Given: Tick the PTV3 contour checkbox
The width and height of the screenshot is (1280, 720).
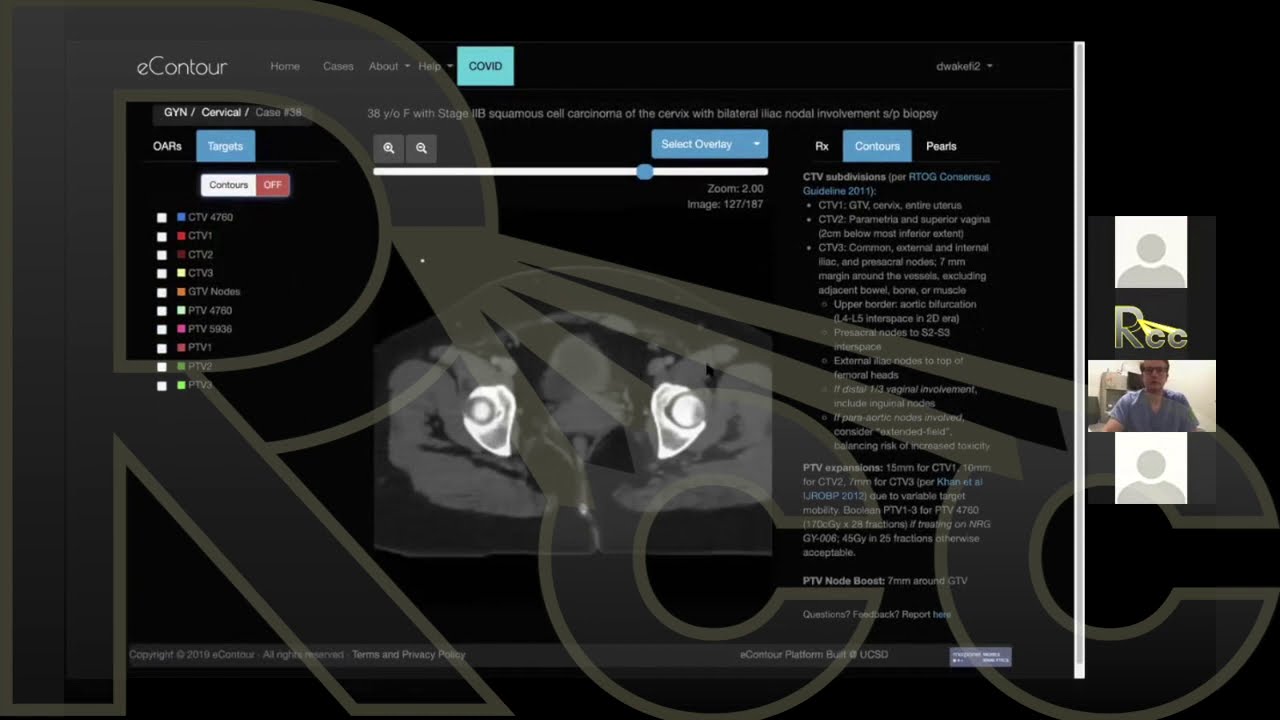Looking at the screenshot, I should pyautogui.click(x=162, y=385).
